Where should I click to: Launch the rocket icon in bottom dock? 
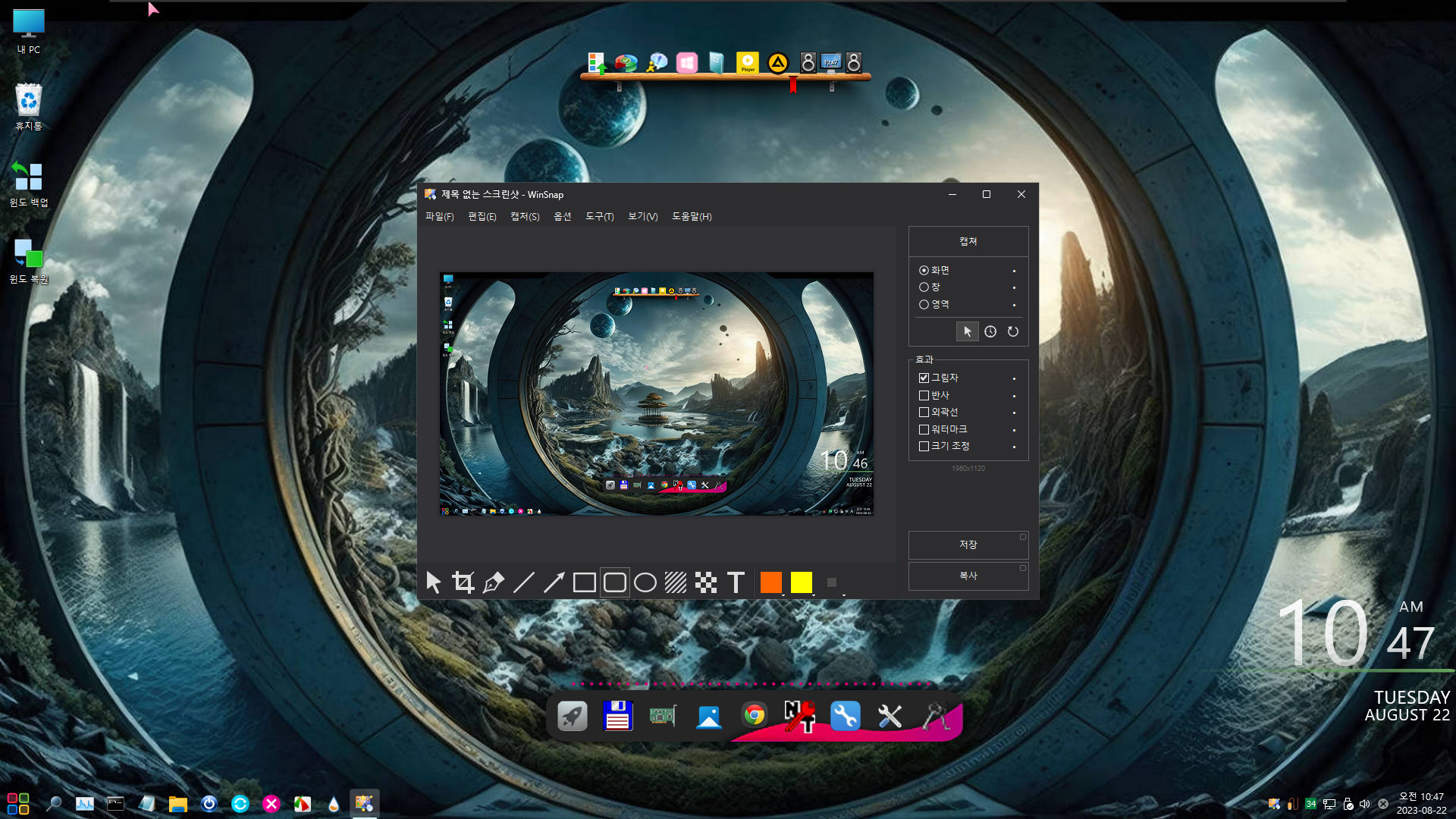(x=573, y=716)
